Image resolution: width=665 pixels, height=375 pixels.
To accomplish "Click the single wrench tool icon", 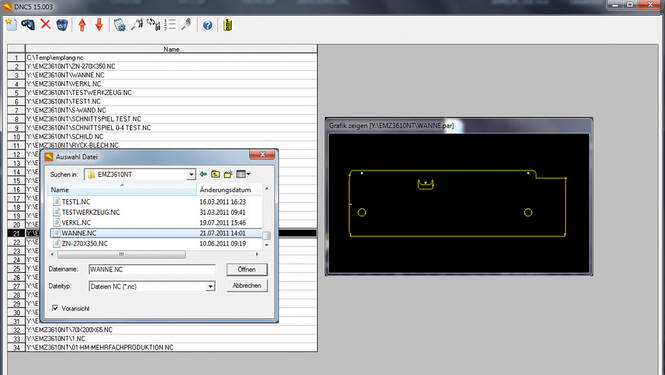I will pos(186,25).
